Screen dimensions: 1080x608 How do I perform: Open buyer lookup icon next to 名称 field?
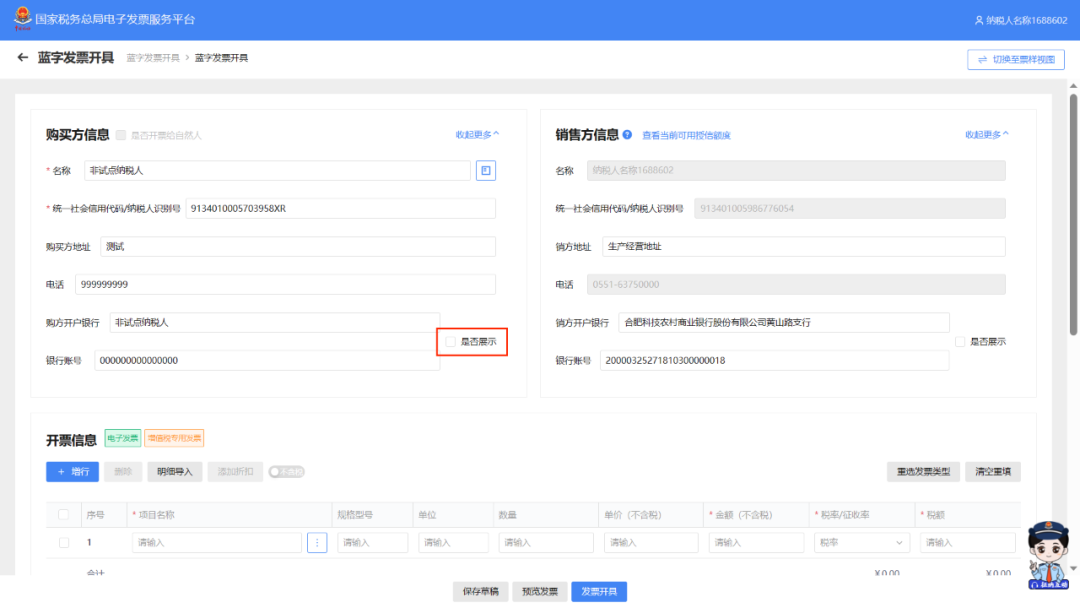tap(485, 171)
